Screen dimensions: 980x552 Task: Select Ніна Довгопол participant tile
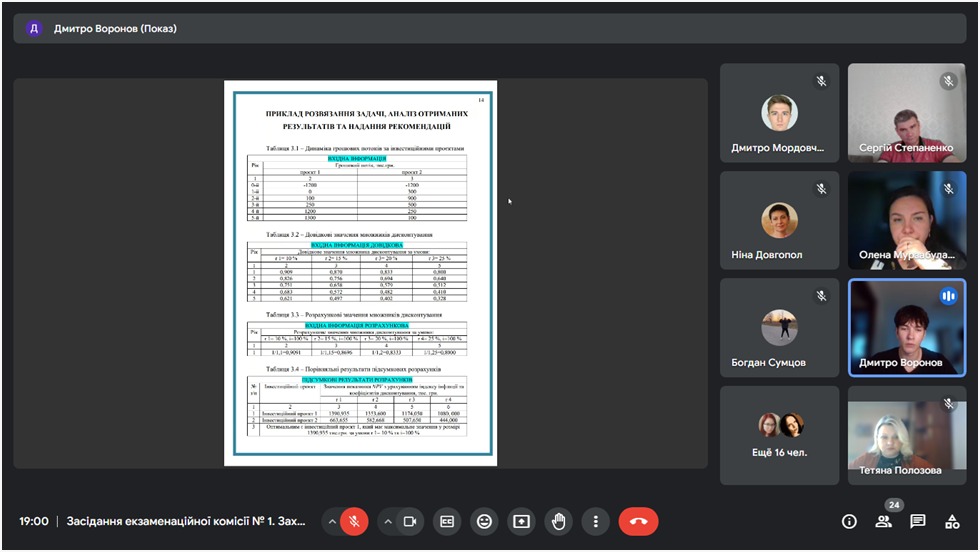tap(779, 221)
